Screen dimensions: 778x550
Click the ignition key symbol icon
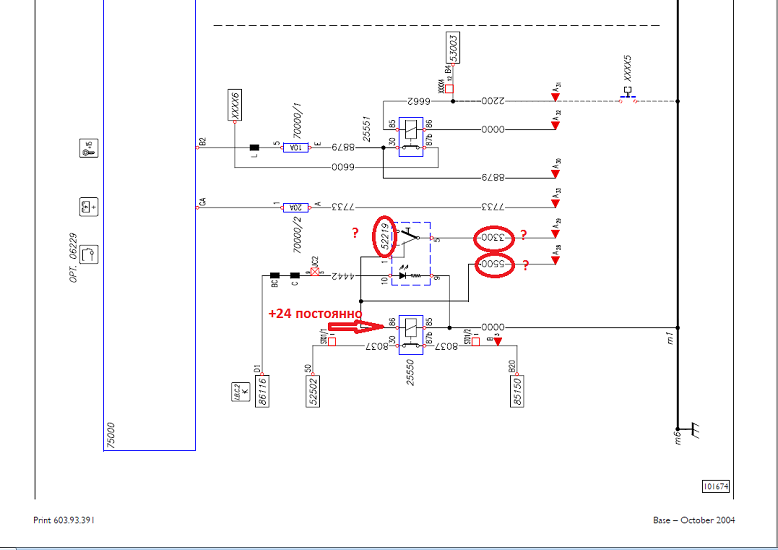click(x=88, y=148)
